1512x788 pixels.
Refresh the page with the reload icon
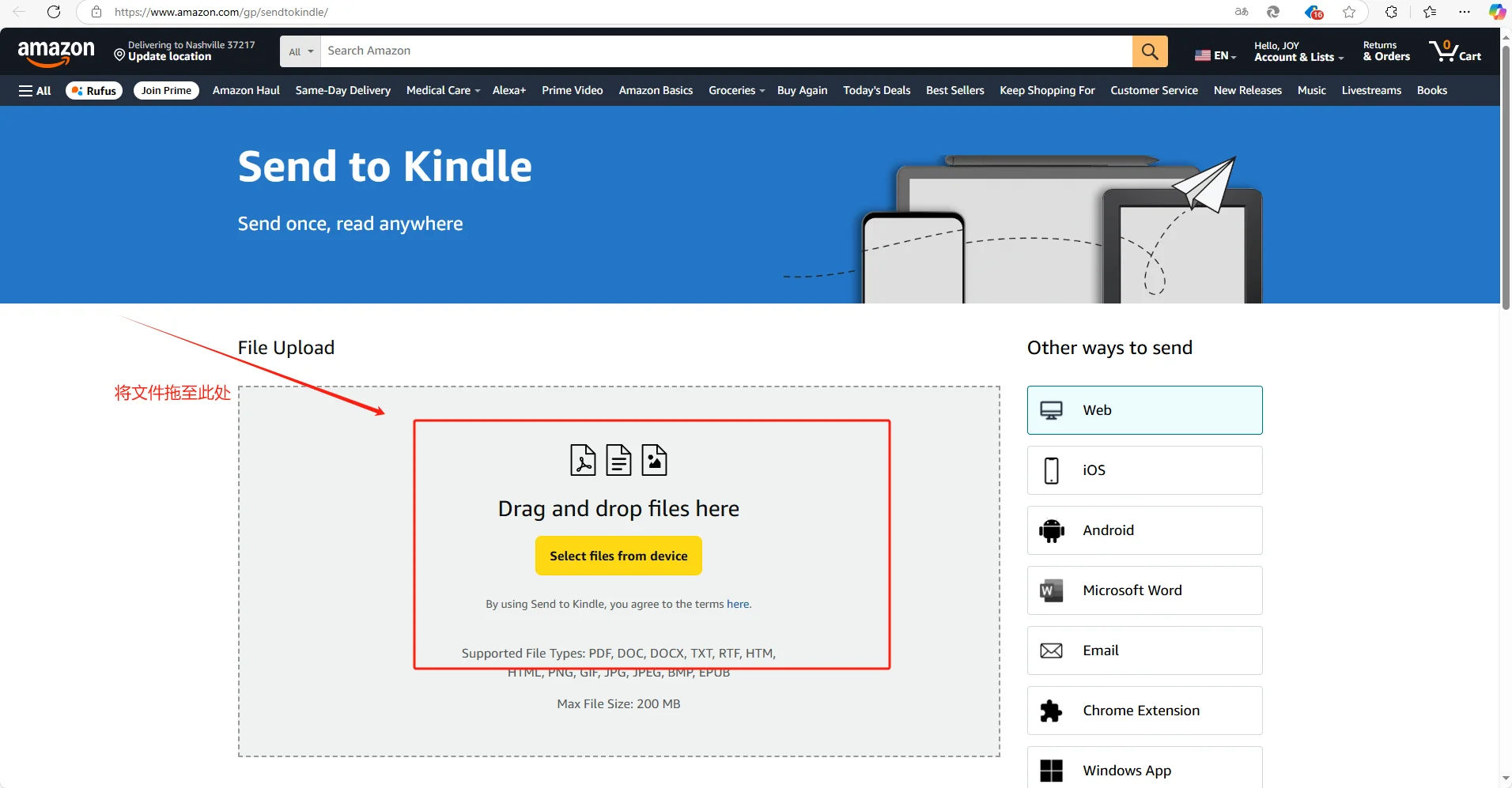(54, 12)
